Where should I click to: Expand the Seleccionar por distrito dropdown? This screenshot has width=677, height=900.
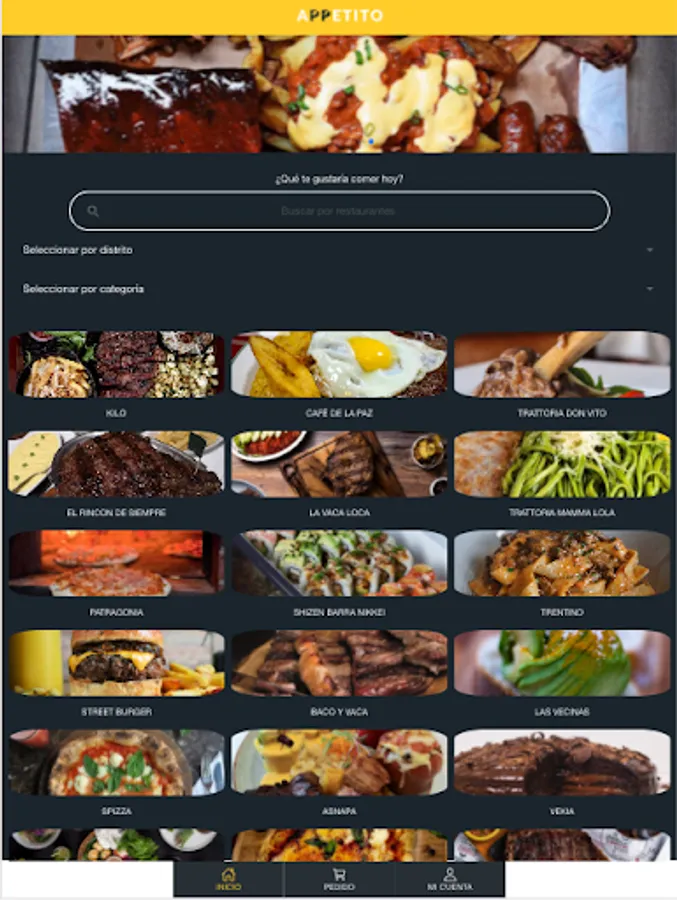point(339,250)
